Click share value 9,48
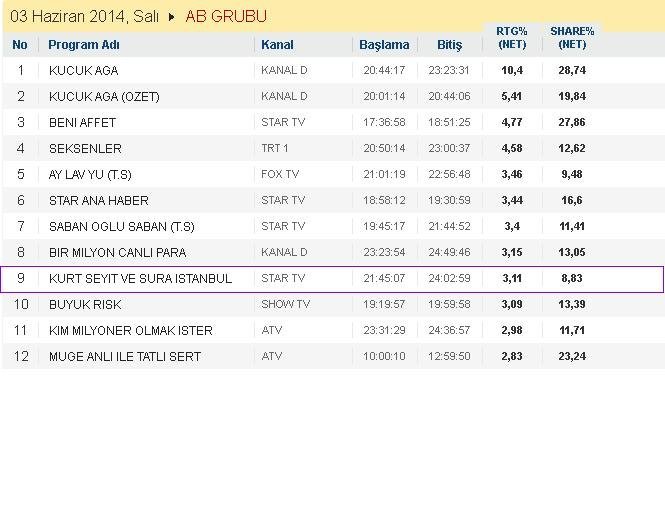The width and height of the screenshot is (665, 512). (572, 174)
